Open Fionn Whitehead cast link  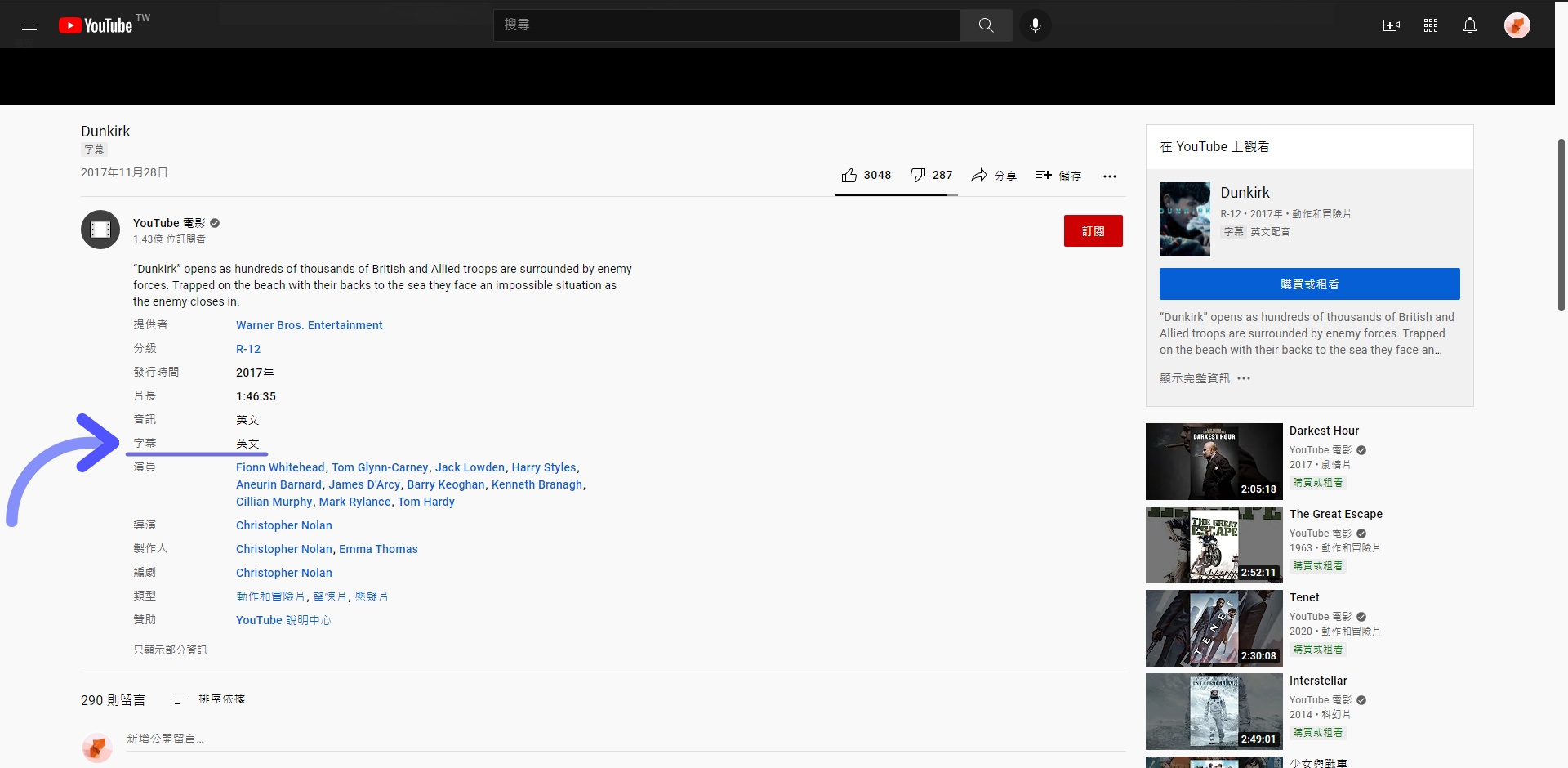[x=280, y=467]
